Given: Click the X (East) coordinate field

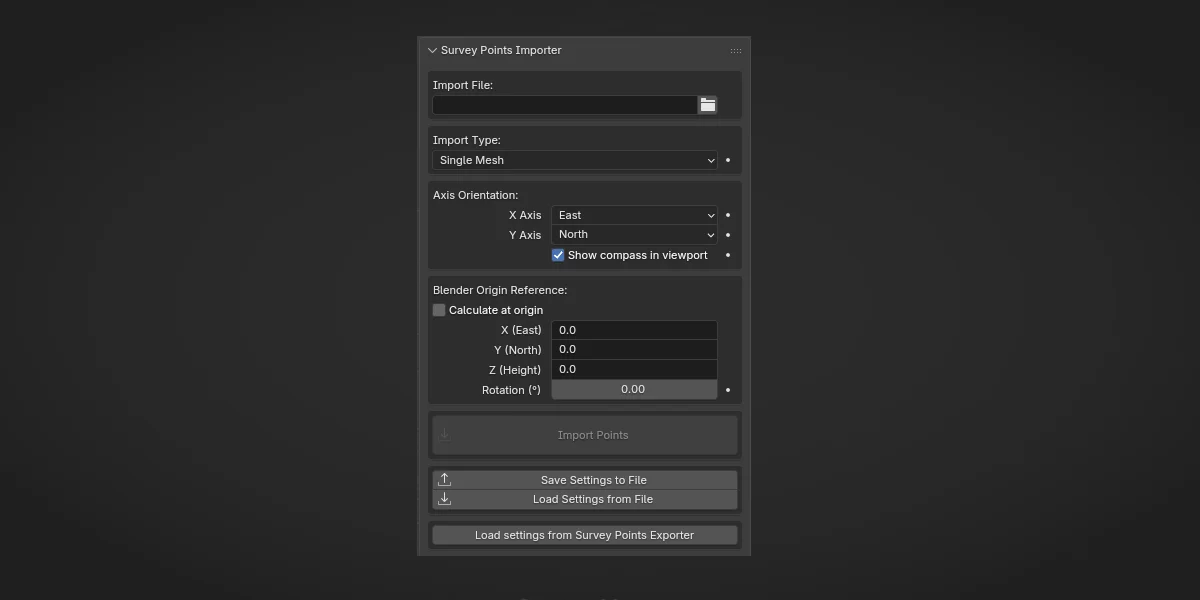Looking at the screenshot, I should click(634, 329).
